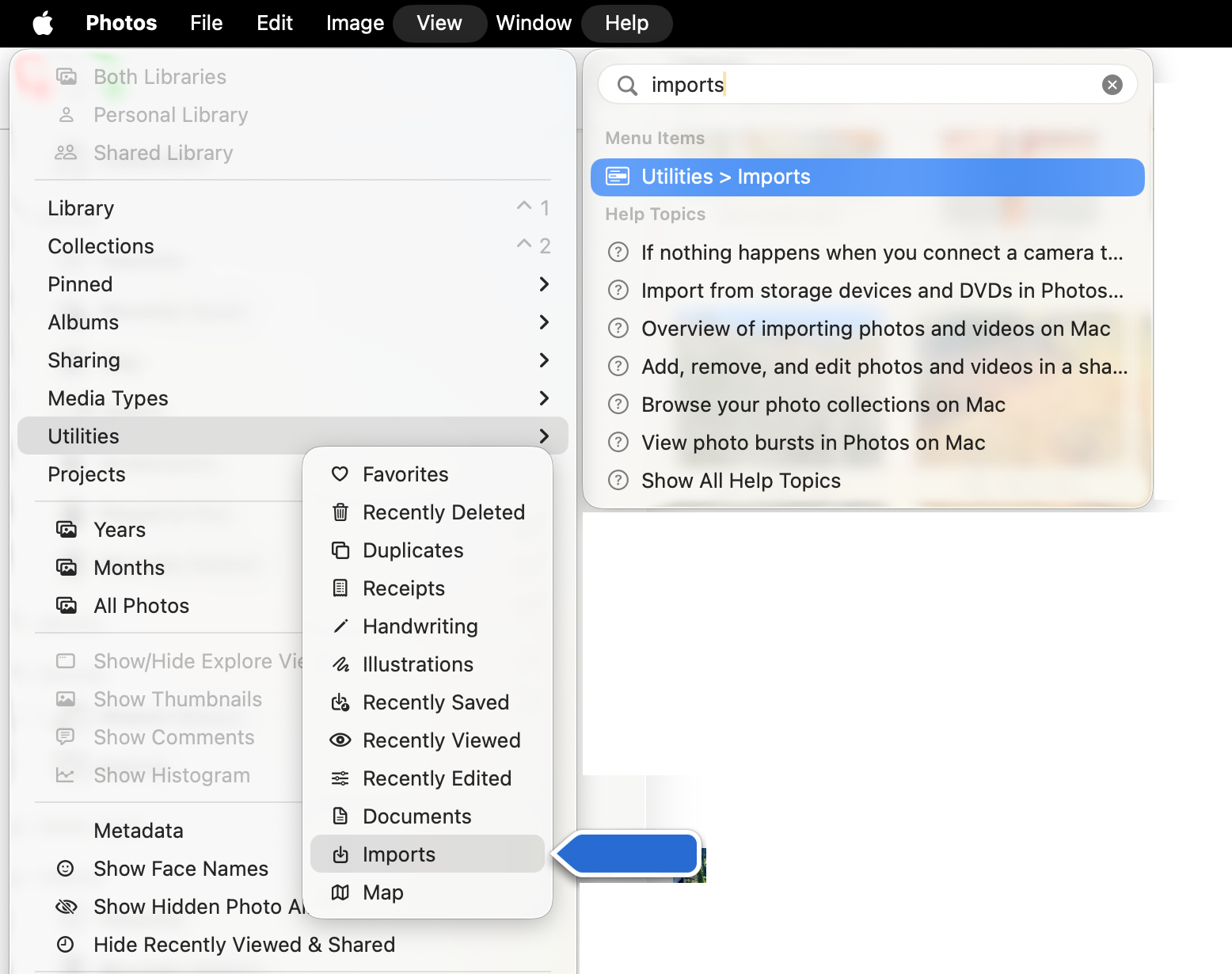Open Browse your photo collections on Mac topic

[868, 405]
